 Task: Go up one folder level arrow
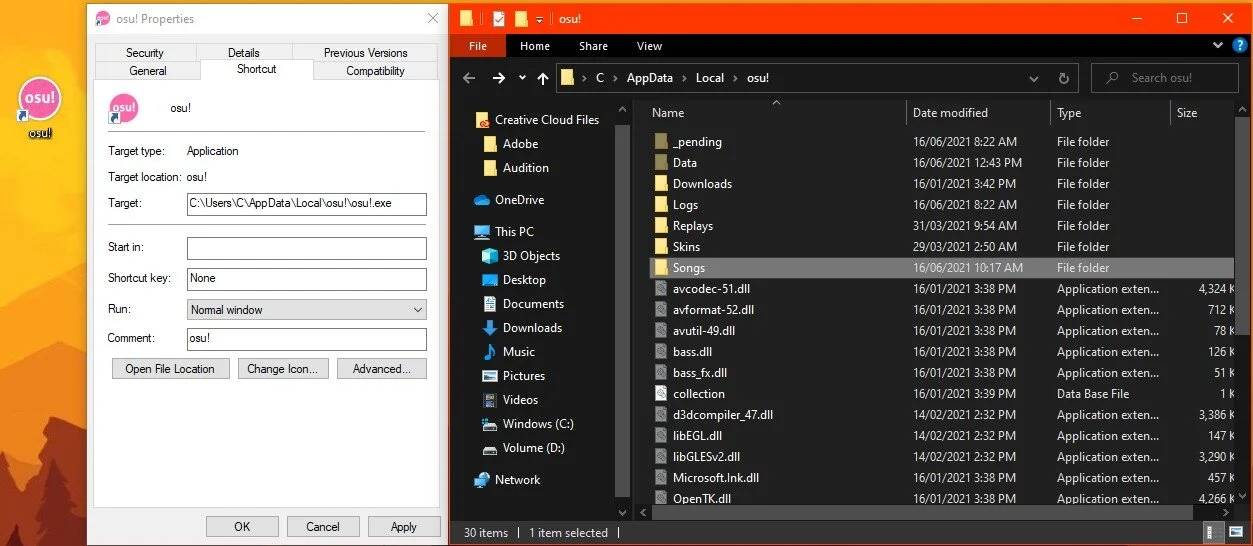(x=543, y=77)
